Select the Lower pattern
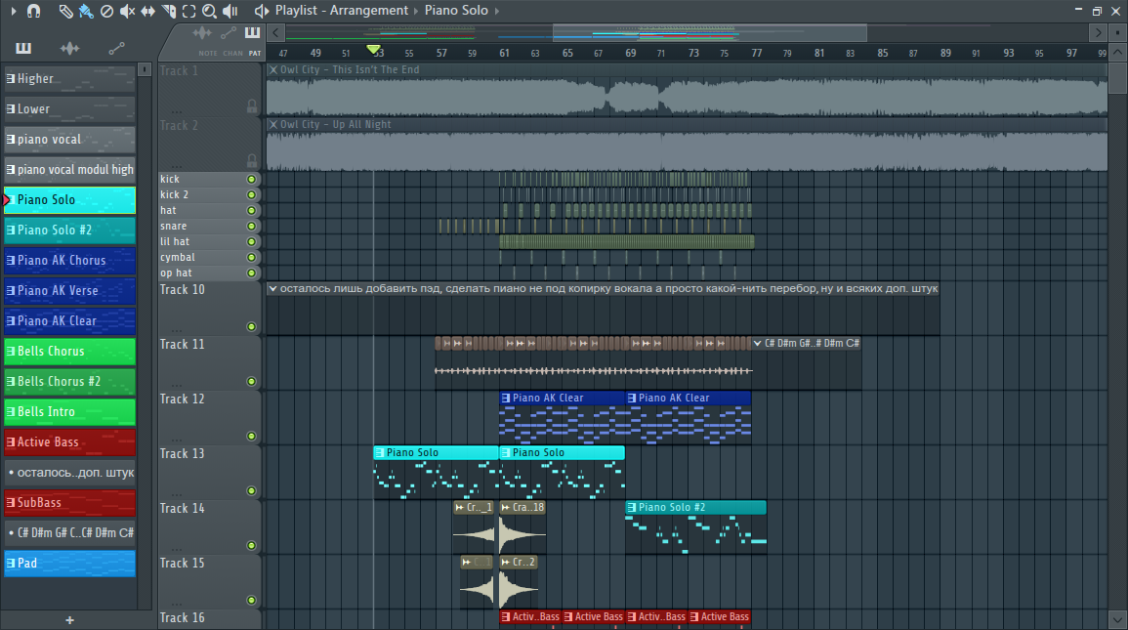 click(70, 109)
